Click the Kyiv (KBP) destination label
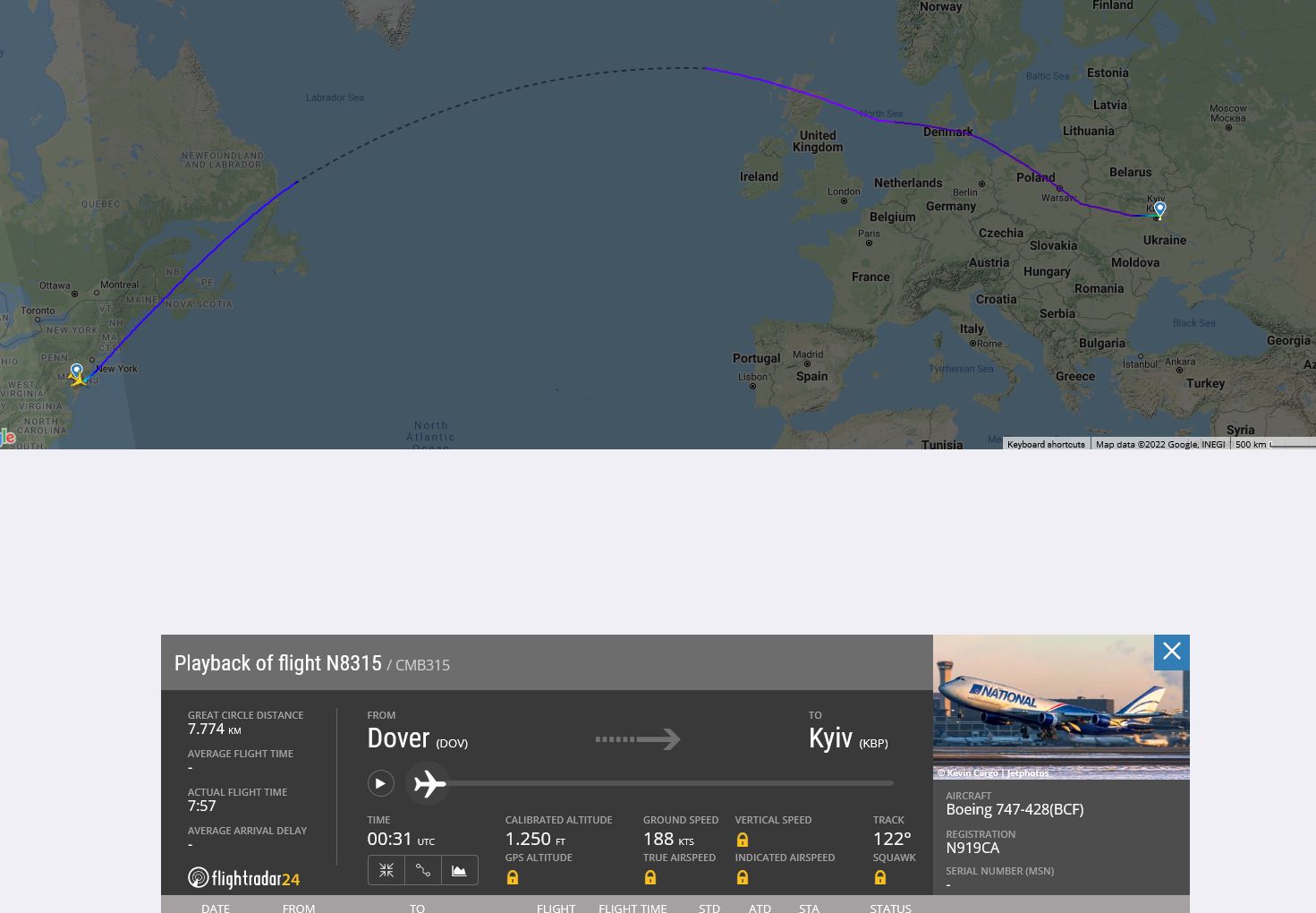This screenshot has height=913, width=1316. click(847, 739)
